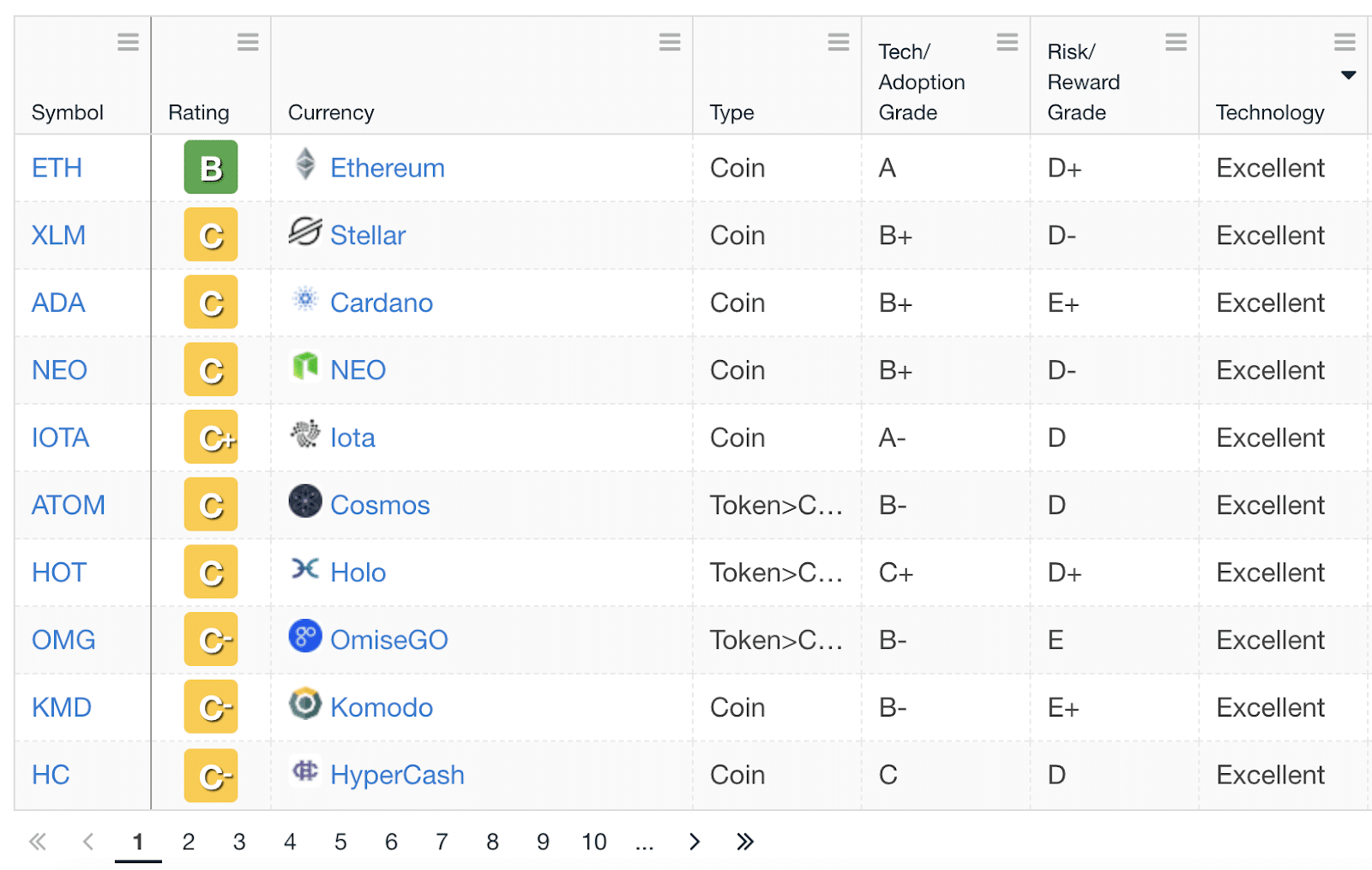Open the IOTA symbol link

tap(60, 438)
